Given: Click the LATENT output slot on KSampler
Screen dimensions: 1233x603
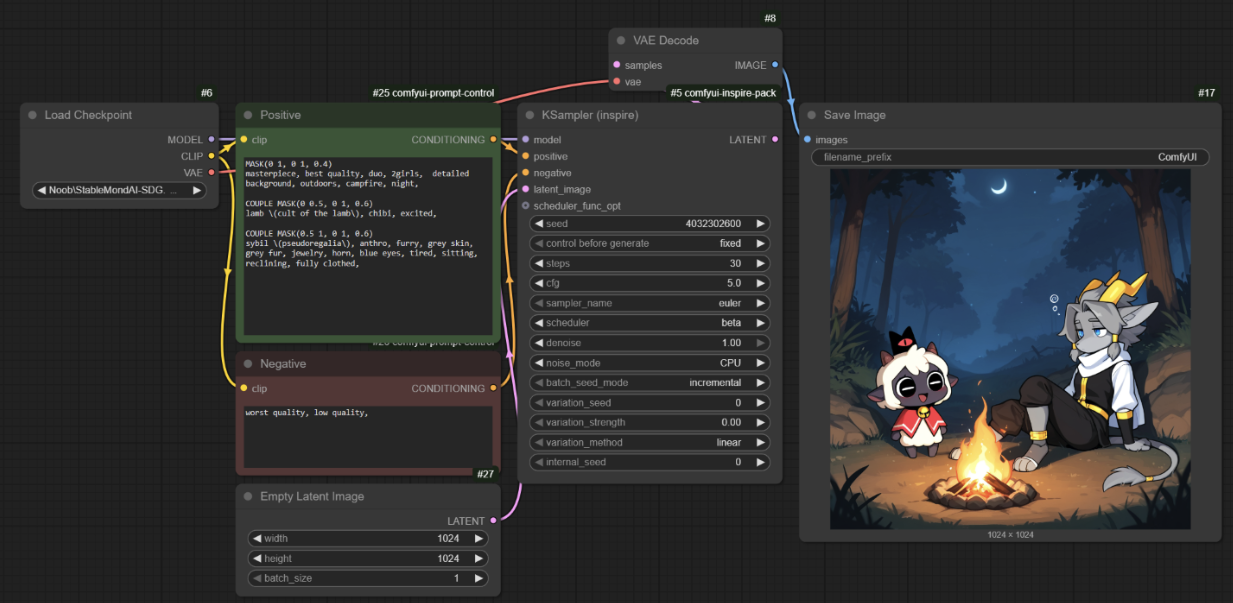Looking at the screenshot, I should (x=775, y=140).
